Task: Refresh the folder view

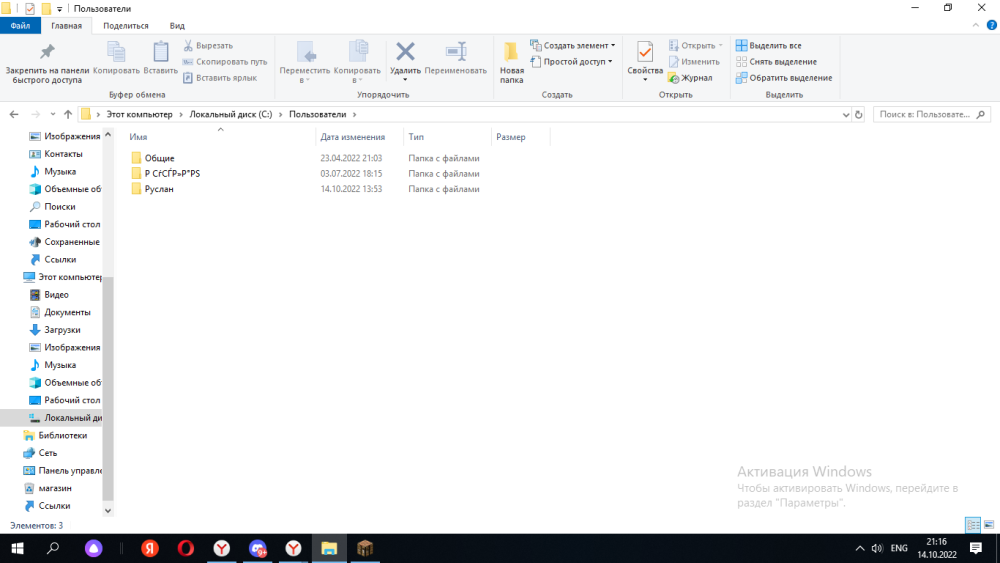Action: click(x=858, y=115)
